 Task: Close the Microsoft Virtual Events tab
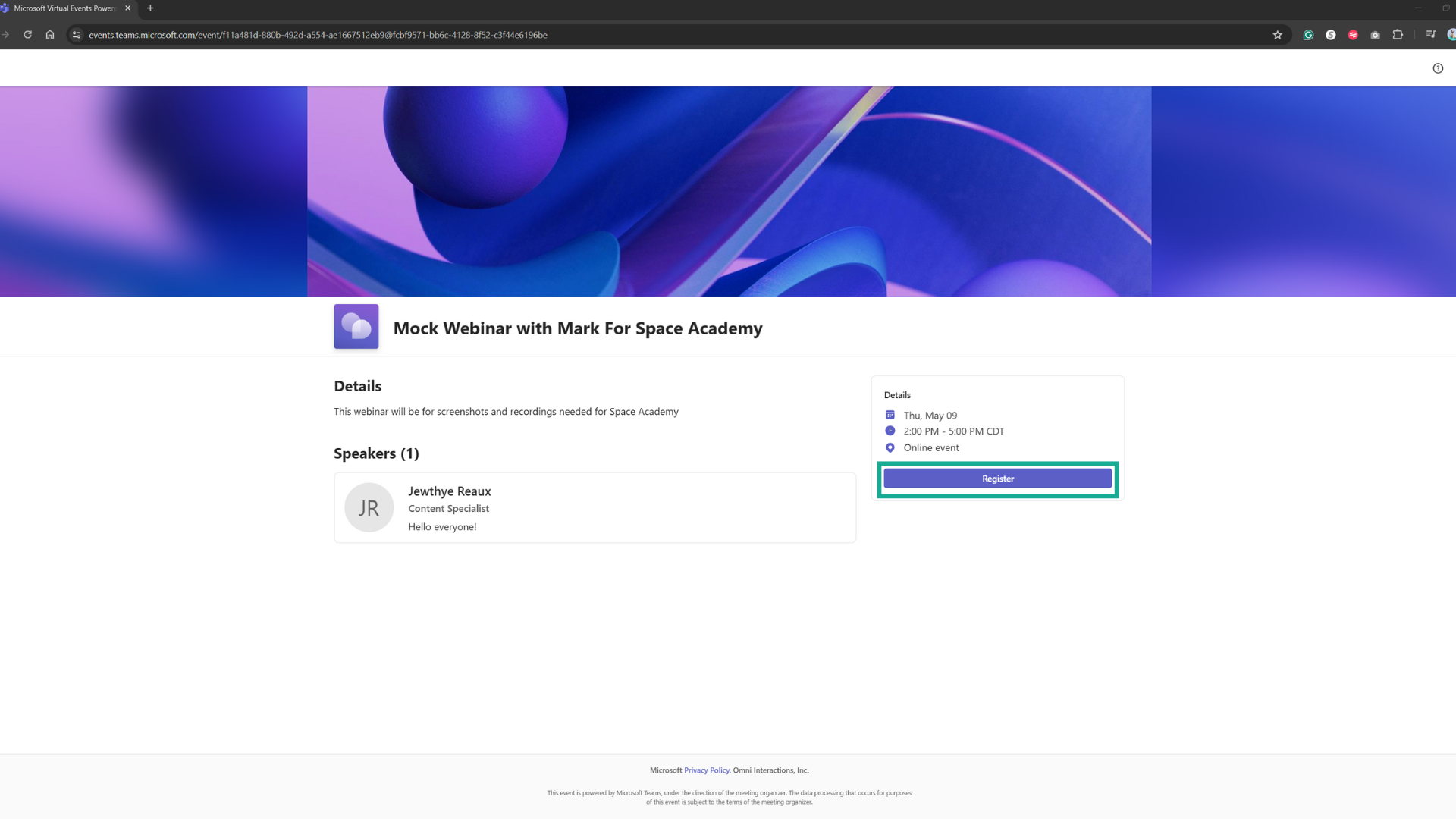127,8
